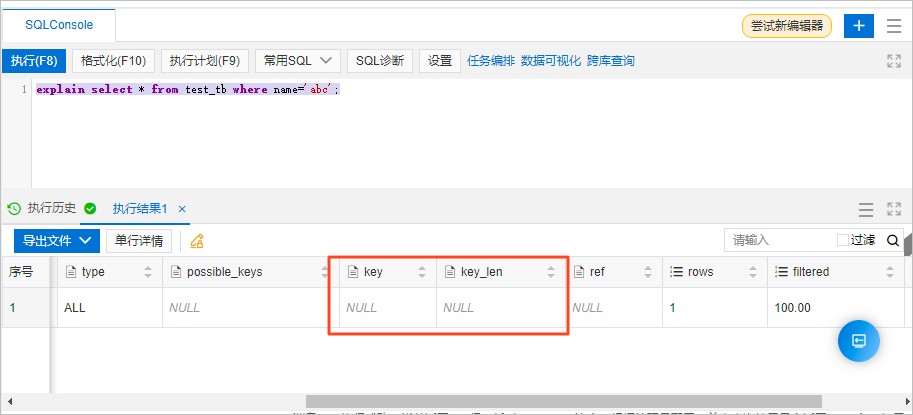Sort by the key_len column arrows
Screen dimensions: 913x415
click(551, 272)
